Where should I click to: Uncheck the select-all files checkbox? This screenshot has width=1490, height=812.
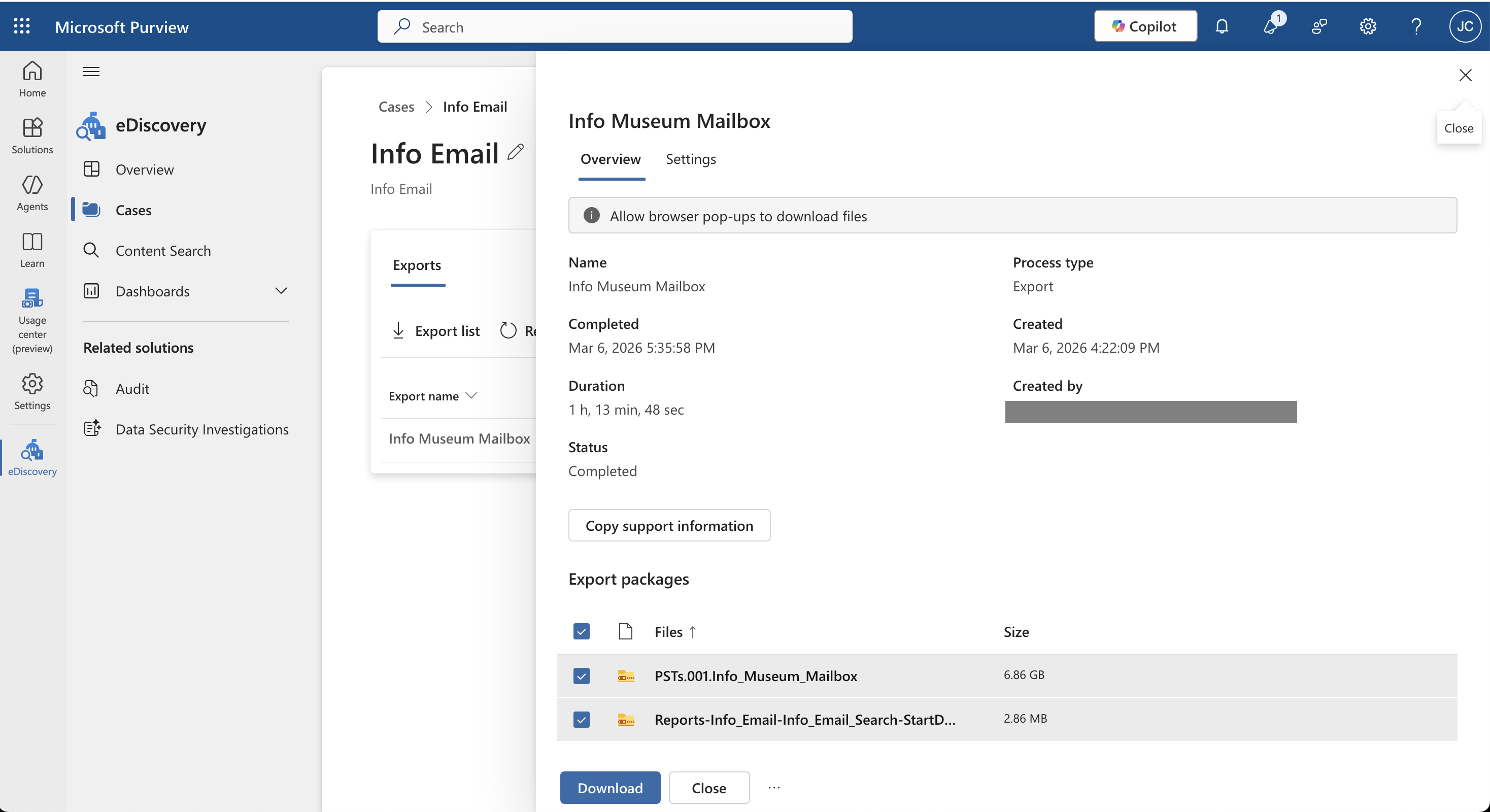tap(581, 631)
